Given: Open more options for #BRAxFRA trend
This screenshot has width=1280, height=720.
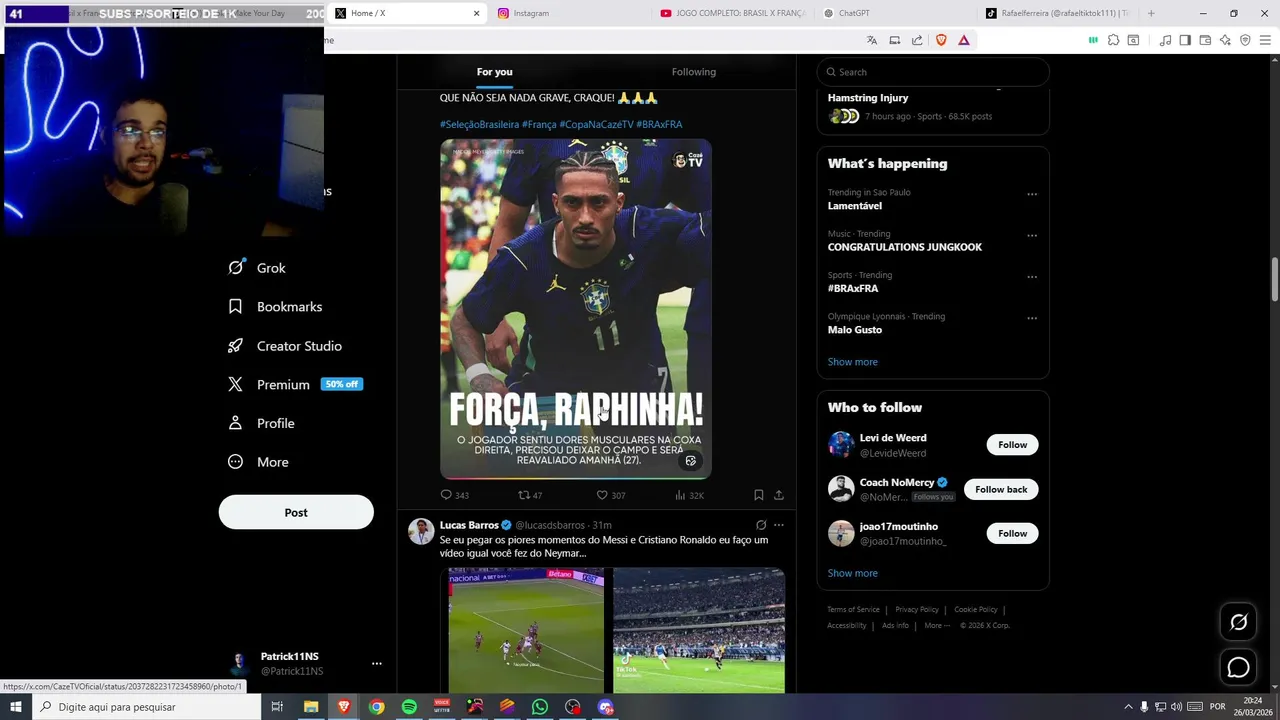Looking at the screenshot, I should click(1032, 277).
